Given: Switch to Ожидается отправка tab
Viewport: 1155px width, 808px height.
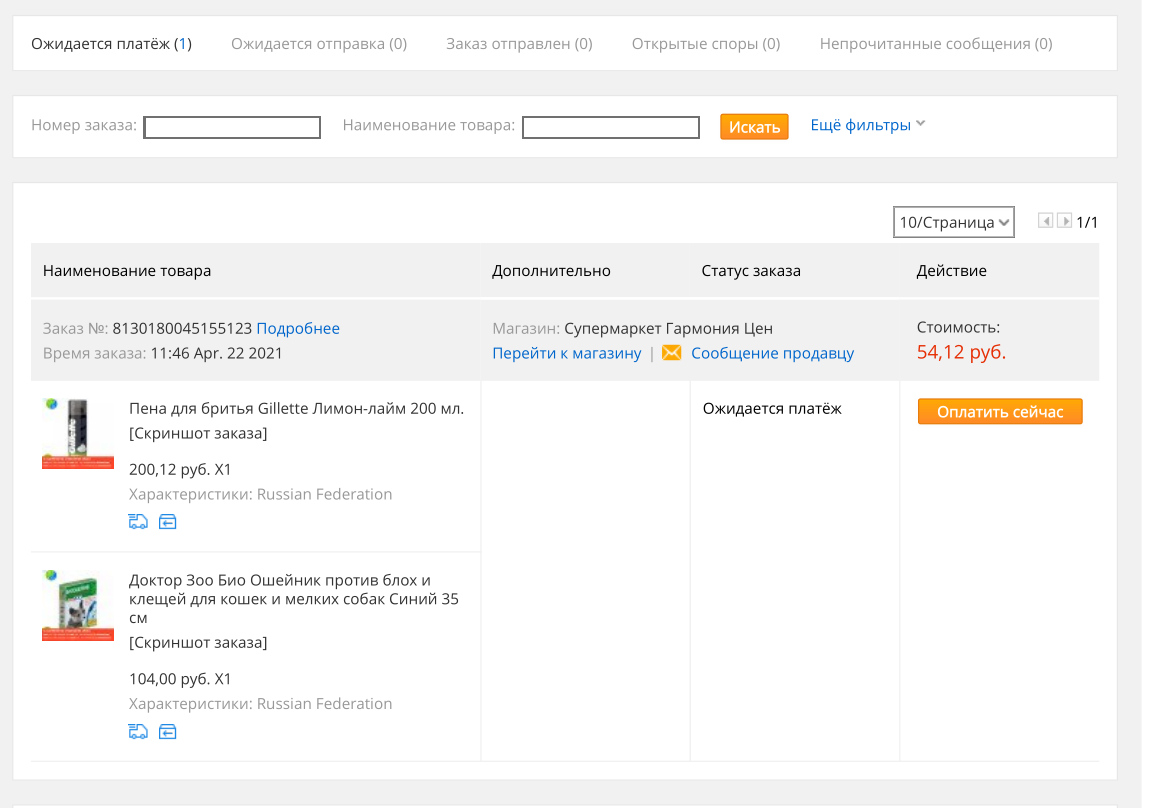Looking at the screenshot, I should click(319, 44).
